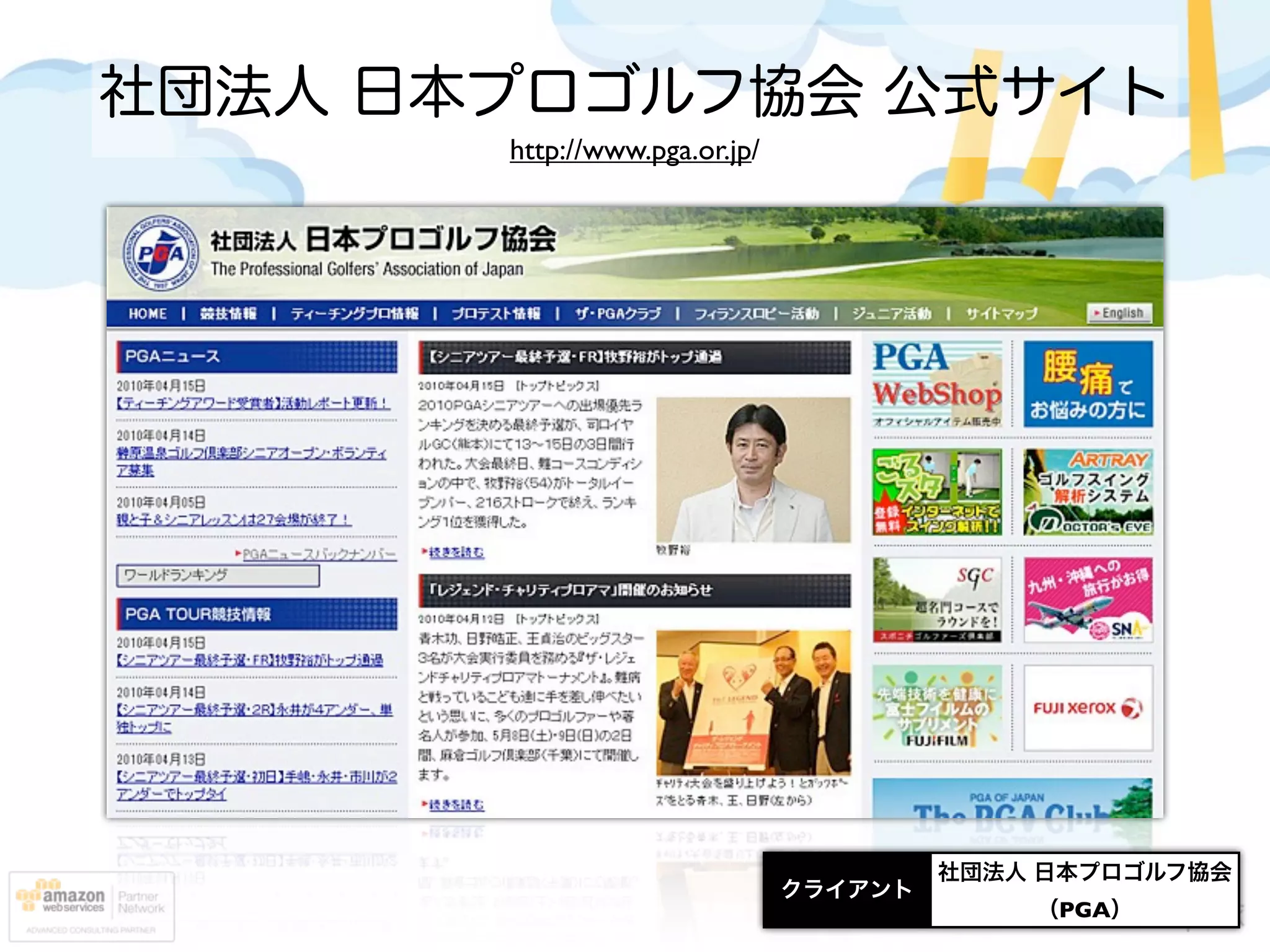
Task: Click the charity pro-am group photo
Action: coord(753,703)
